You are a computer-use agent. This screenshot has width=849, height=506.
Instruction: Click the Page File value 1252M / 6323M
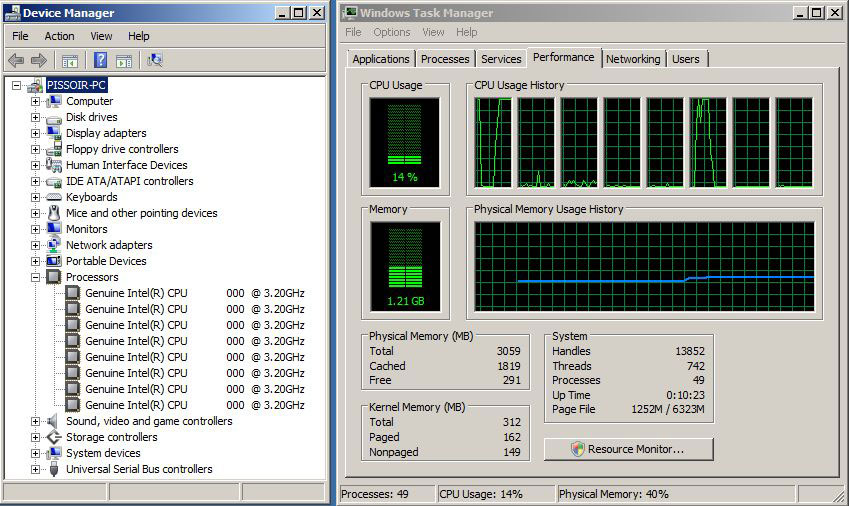tap(668, 409)
